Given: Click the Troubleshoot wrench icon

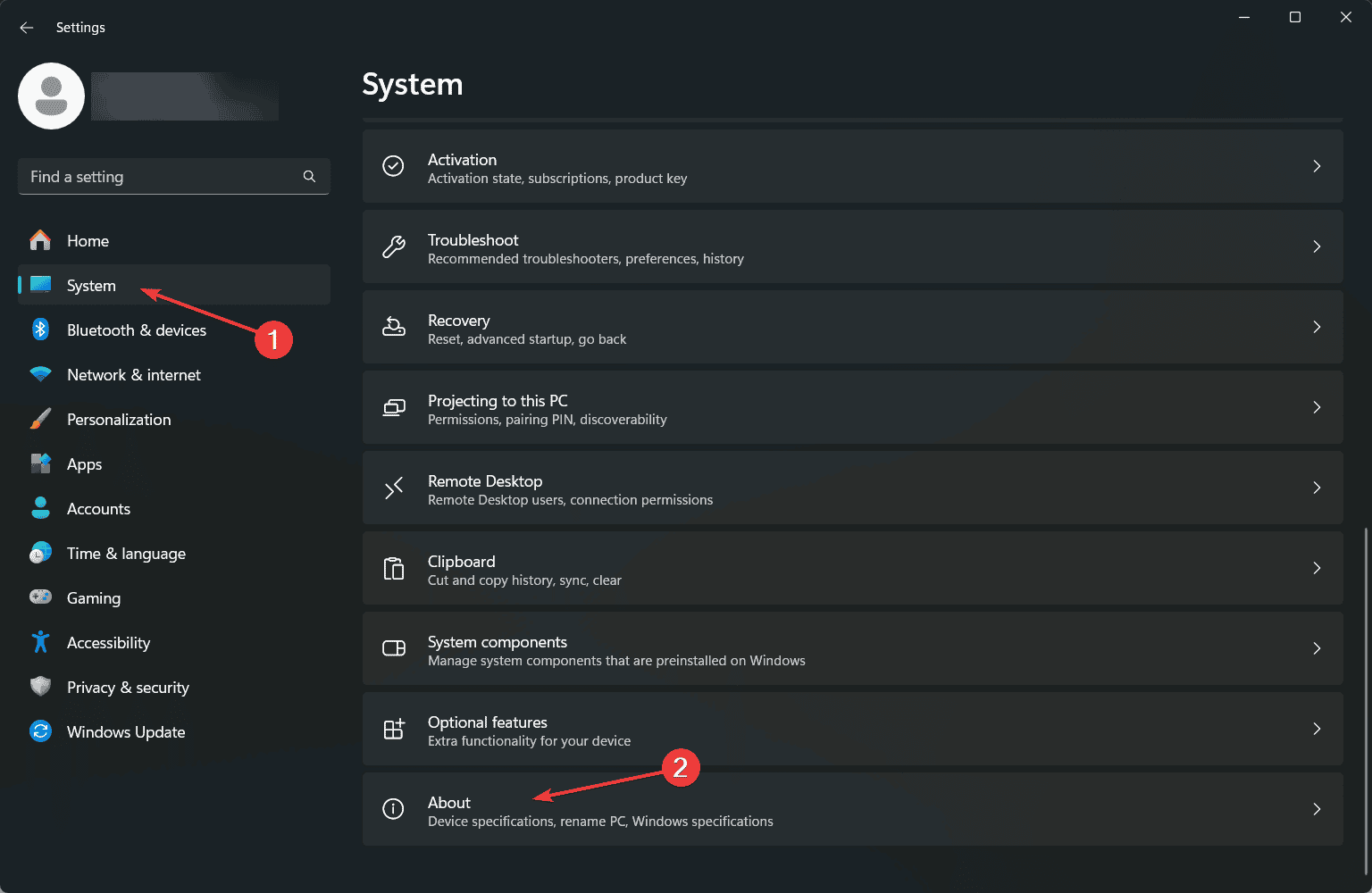Looking at the screenshot, I should click(x=393, y=246).
